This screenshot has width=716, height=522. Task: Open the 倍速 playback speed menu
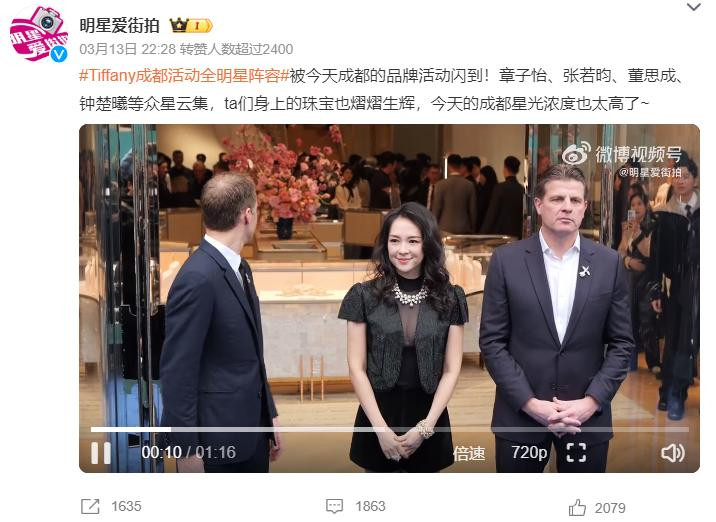[469, 453]
